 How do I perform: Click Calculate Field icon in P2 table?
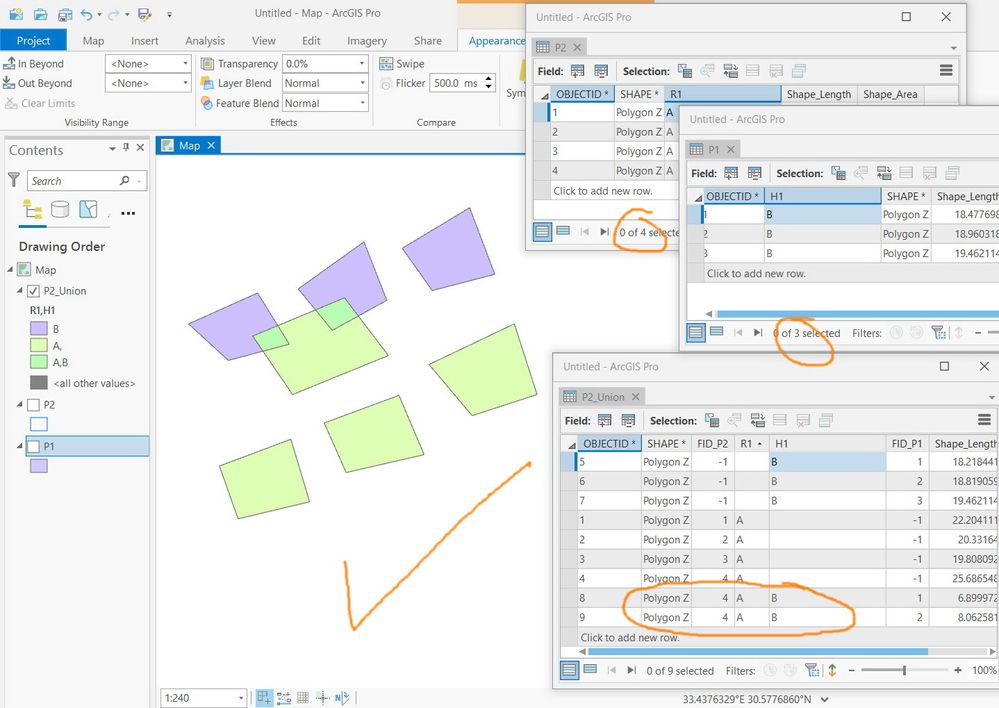click(601, 71)
